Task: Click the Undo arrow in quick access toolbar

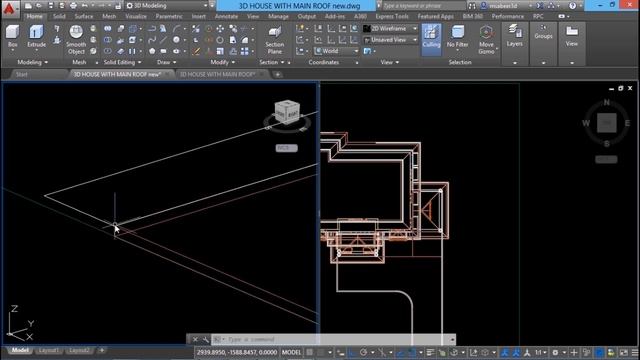Action: (x=85, y=6)
